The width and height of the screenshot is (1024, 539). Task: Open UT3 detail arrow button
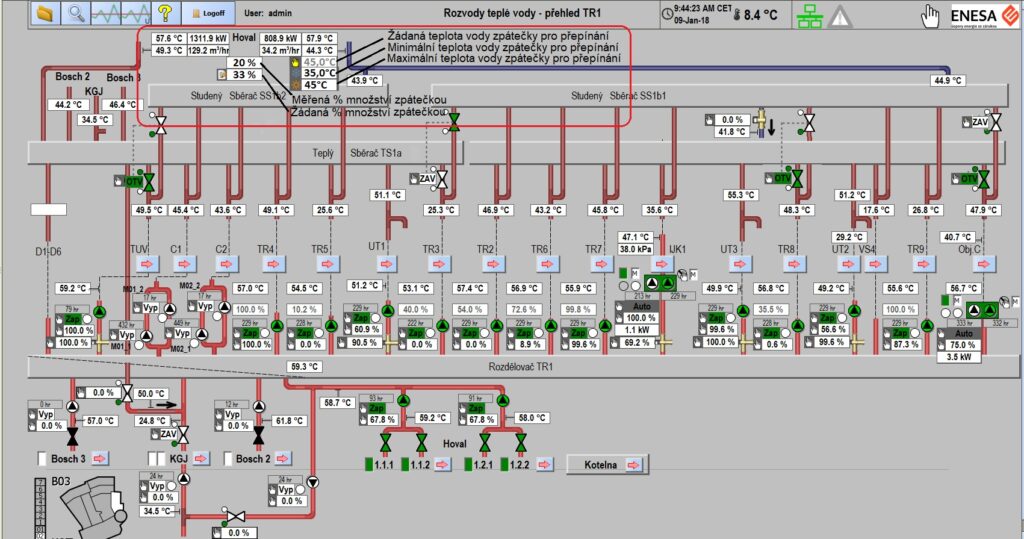739,264
